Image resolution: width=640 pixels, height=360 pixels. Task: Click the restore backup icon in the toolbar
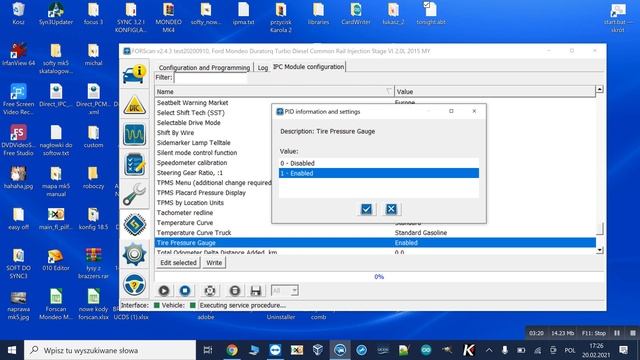[235, 291]
